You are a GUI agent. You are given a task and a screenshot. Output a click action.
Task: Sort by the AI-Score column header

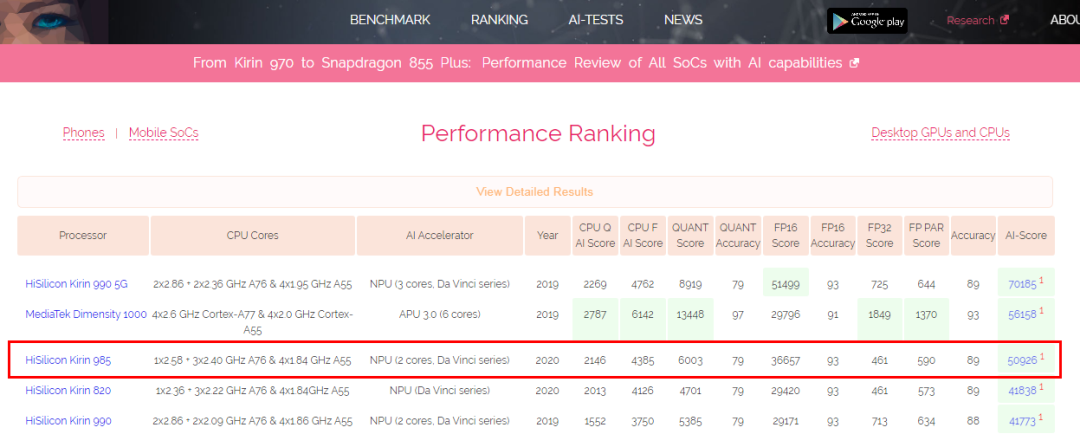point(1026,236)
